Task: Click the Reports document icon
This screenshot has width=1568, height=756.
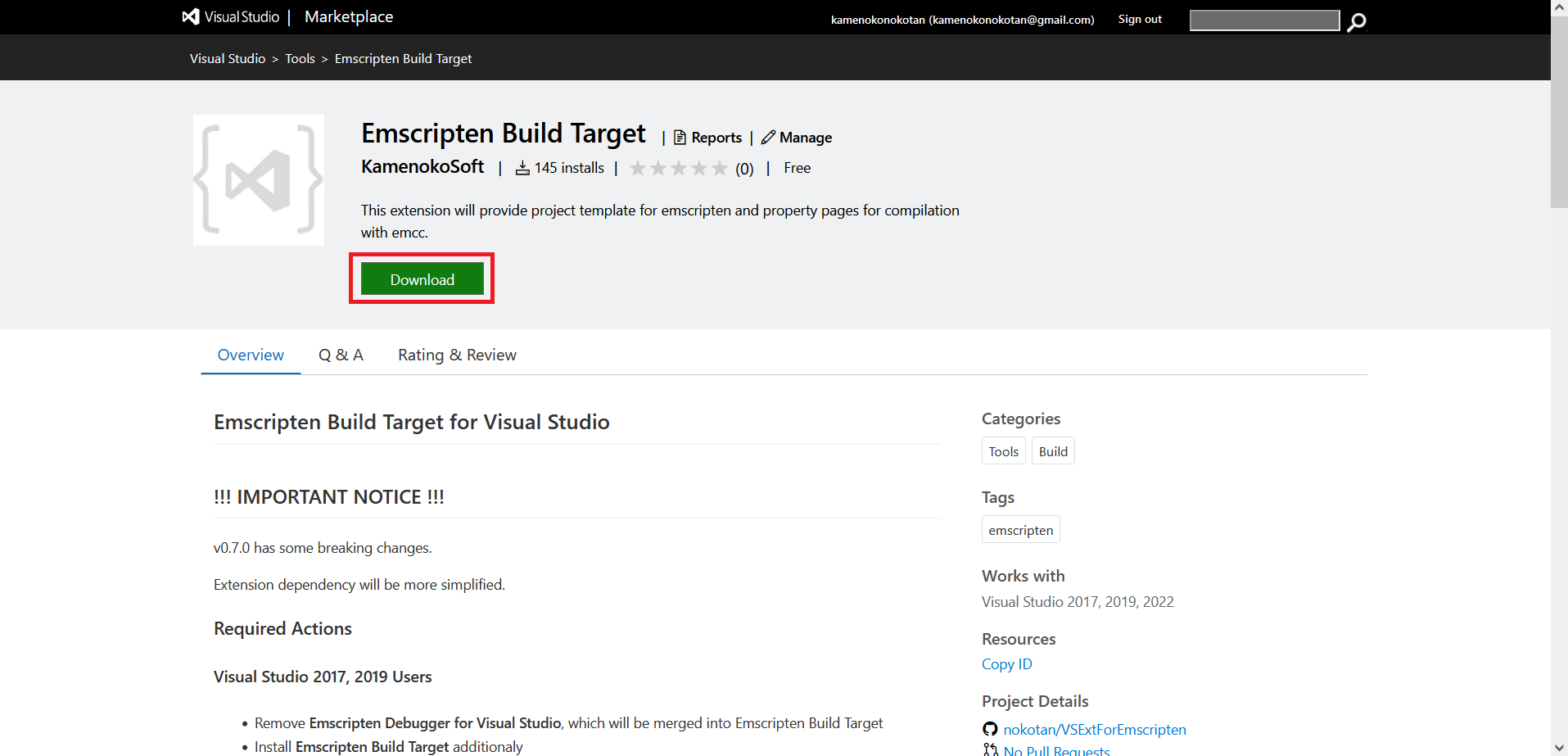Action: [680, 138]
